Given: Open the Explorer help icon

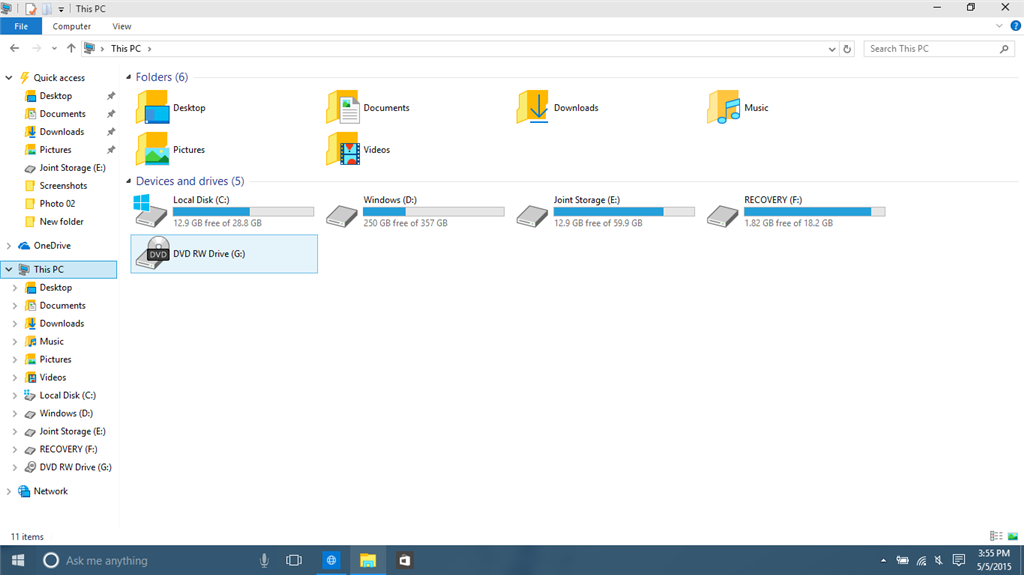Looking at the screenshot, I should (x=1016, y=26).
